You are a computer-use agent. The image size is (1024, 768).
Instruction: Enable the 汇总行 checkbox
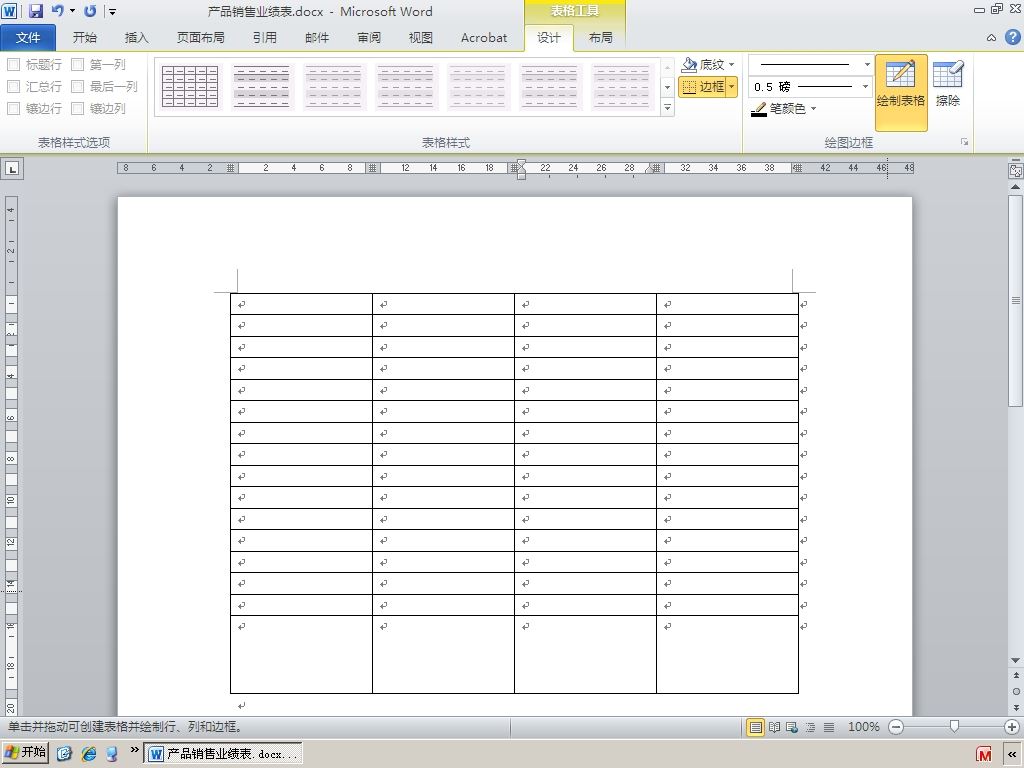coord(13,86)
